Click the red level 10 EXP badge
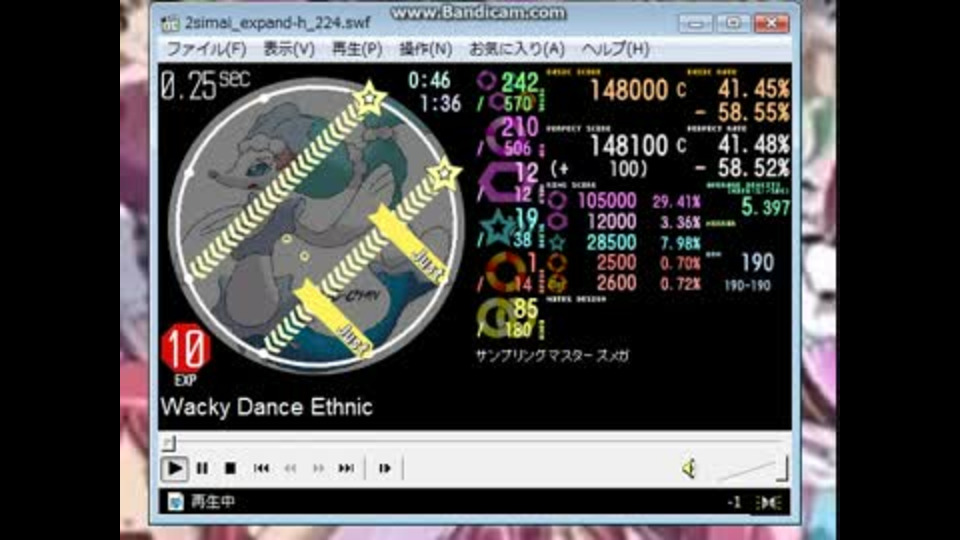 tap(186, 349)
